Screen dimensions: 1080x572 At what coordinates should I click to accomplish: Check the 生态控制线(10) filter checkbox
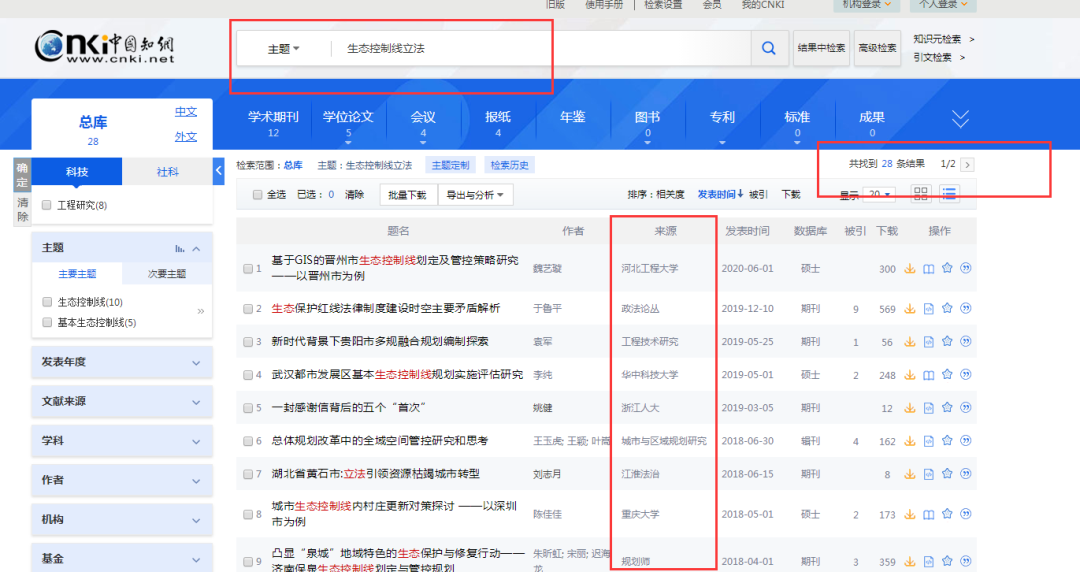pyautogui.click(x=47, y=302)
